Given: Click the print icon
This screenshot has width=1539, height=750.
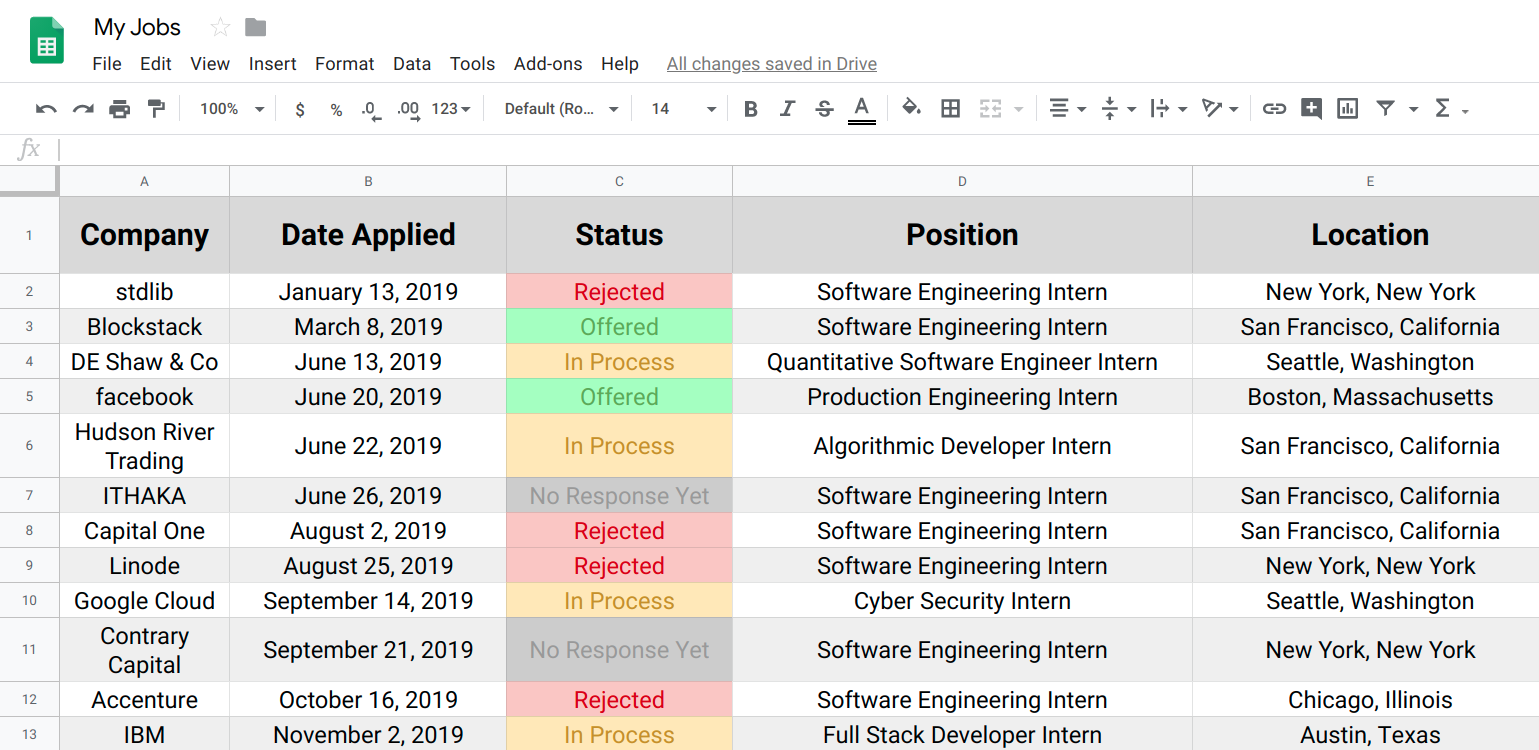Looking at the screenshot, I should (119, 109).
